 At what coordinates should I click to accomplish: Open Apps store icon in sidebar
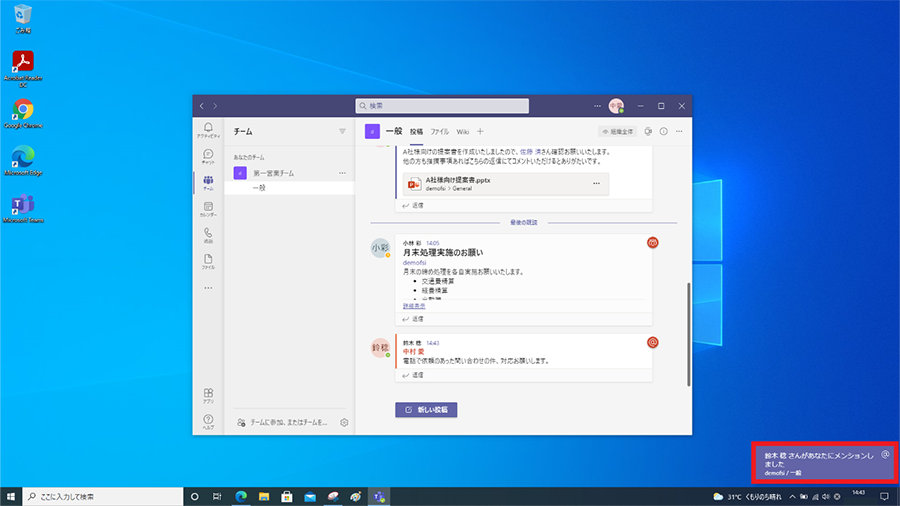(208, 395)
